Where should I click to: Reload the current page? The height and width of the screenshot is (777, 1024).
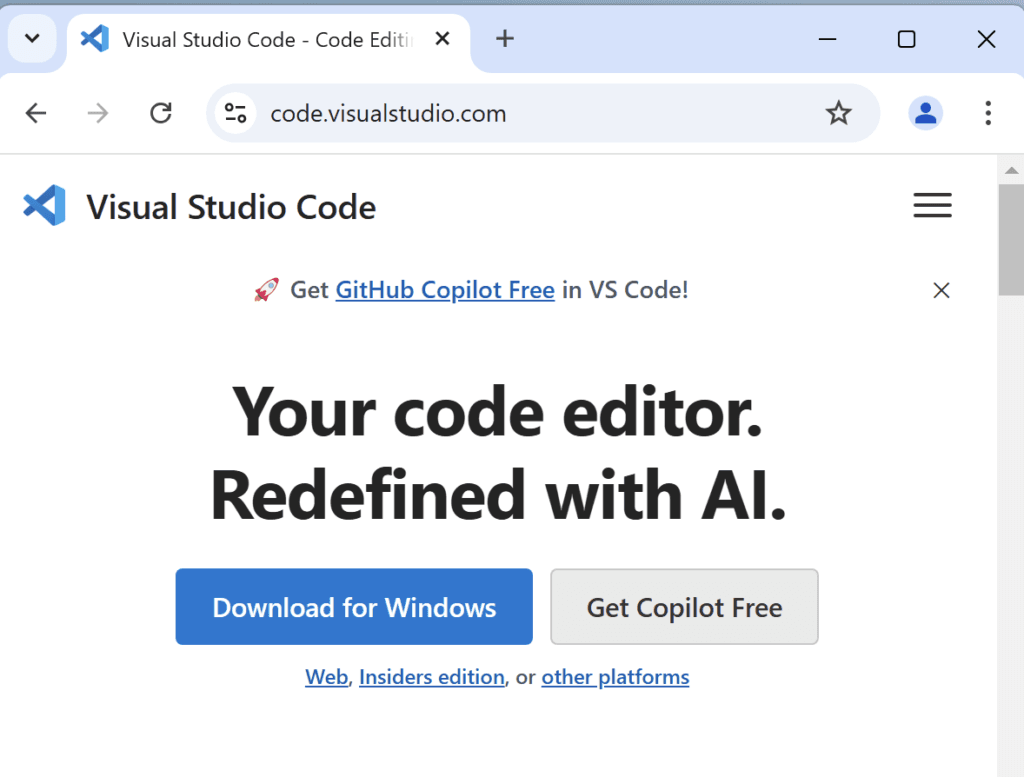(x=161, y=113)
